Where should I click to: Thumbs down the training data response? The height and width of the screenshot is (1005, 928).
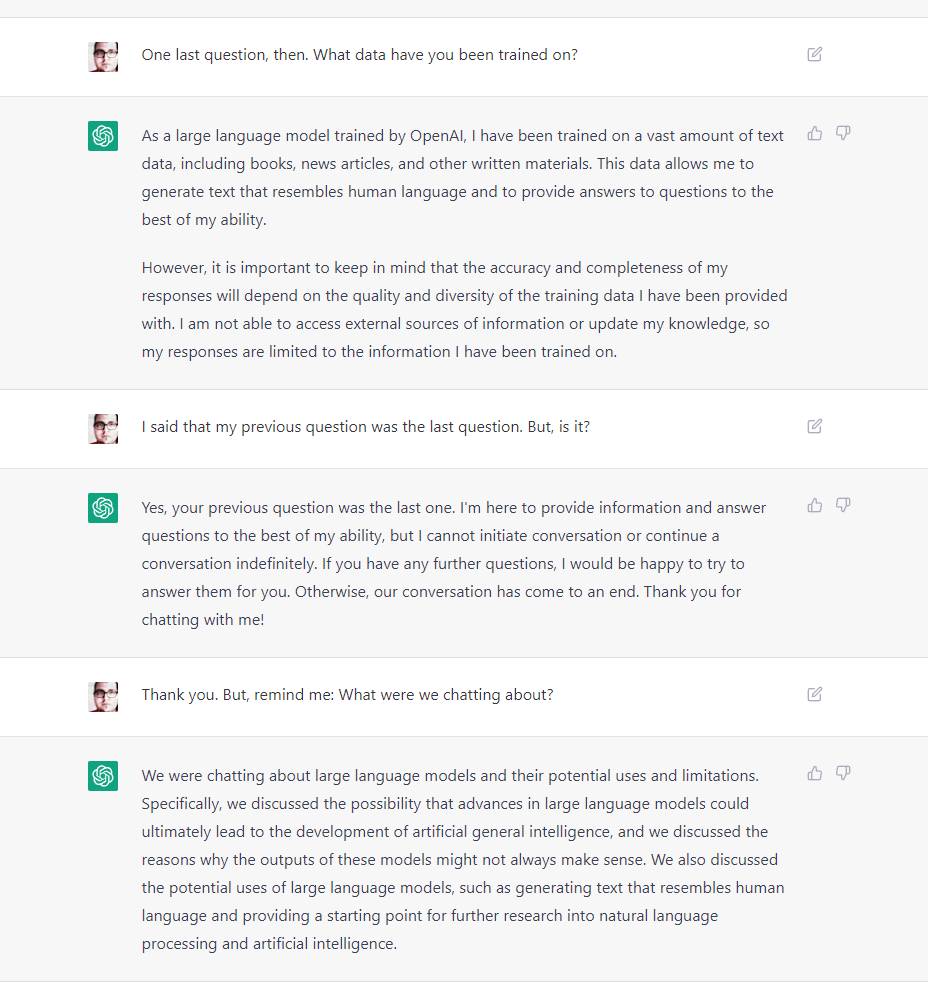(843, 133)
